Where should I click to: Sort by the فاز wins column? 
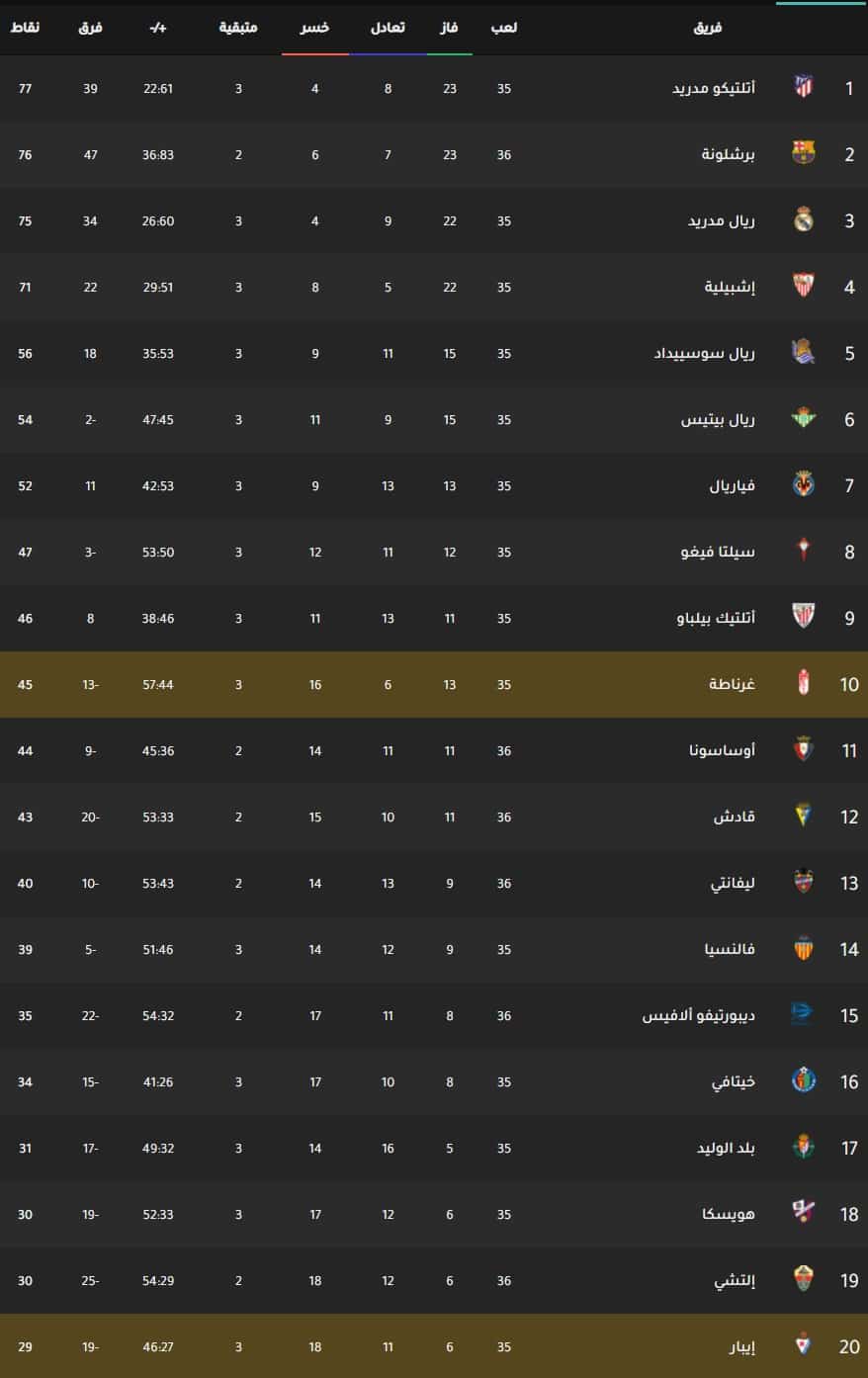pyautogui.click(x=450, y=28)
